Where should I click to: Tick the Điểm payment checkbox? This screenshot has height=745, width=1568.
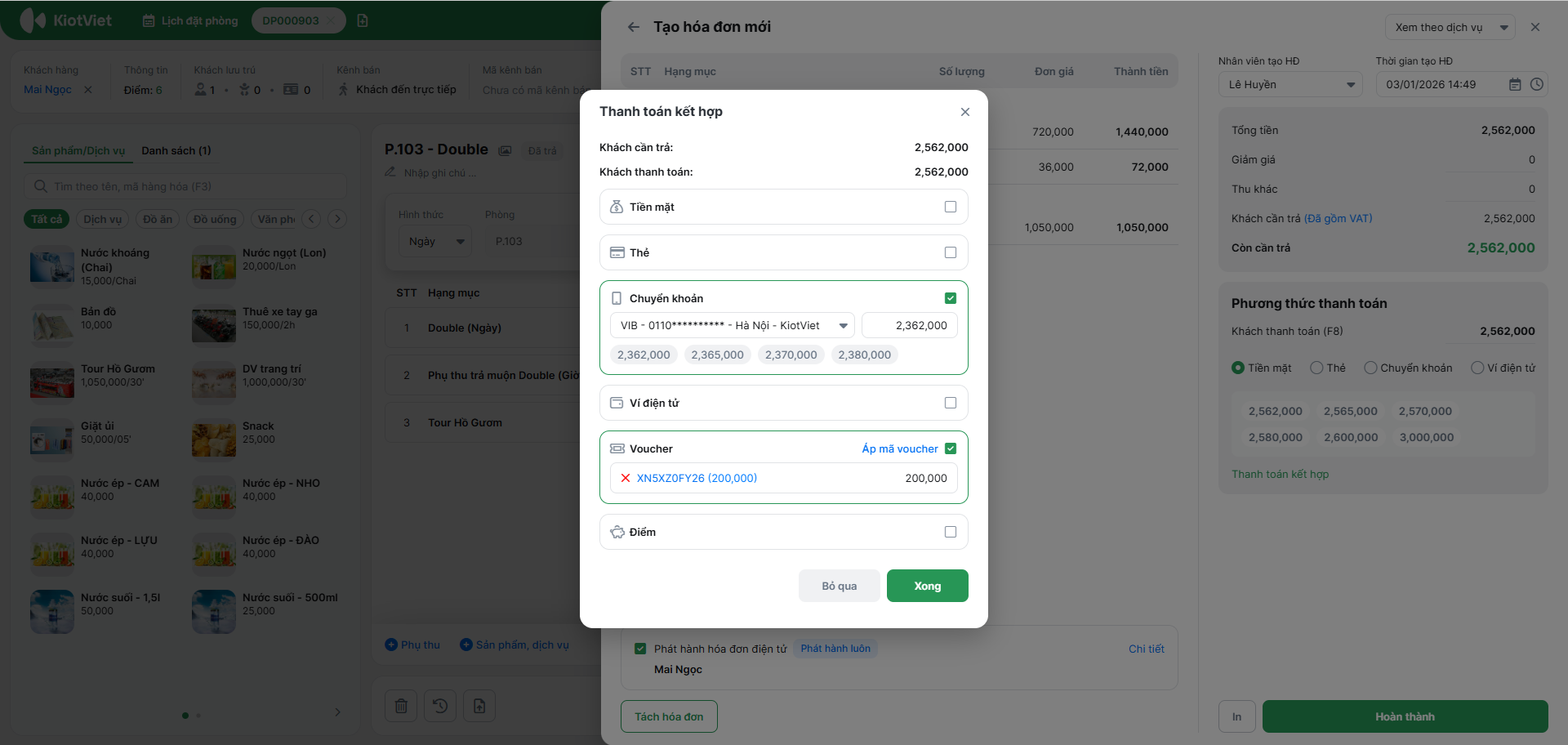tap(951, 532)
